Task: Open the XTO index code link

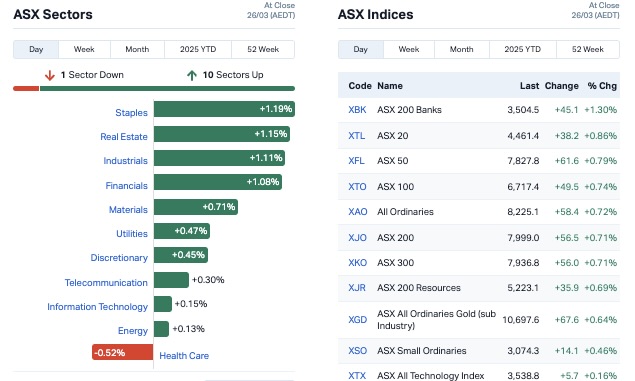Action: [357, 187]
